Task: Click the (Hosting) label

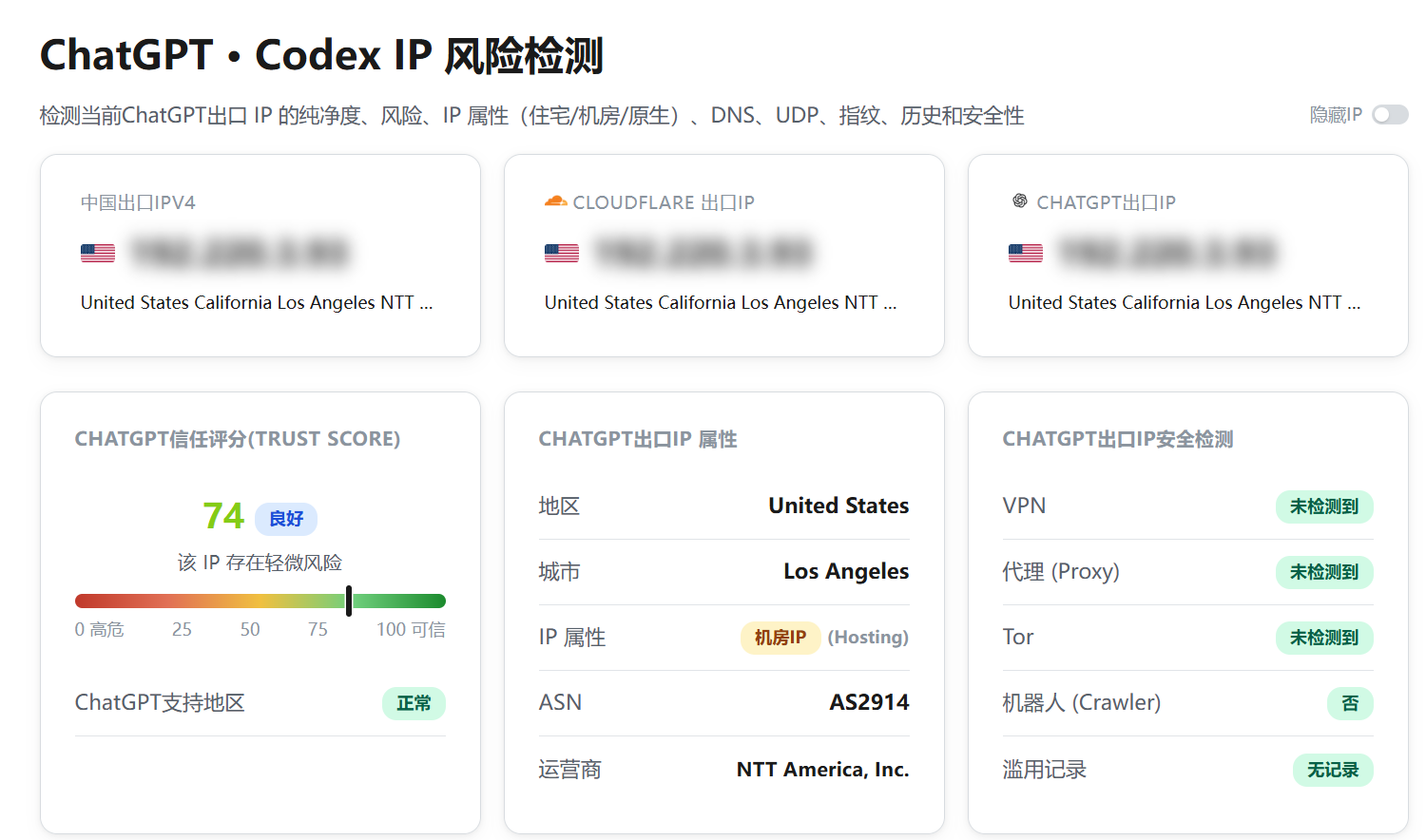Action: (868, 637)
